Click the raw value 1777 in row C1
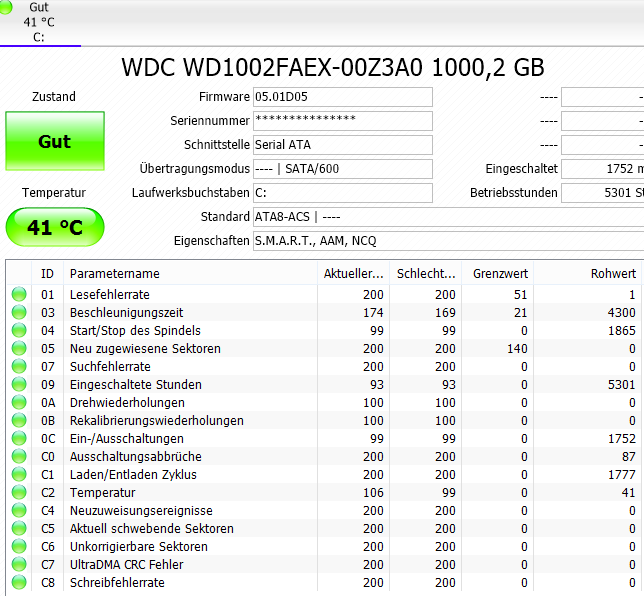The width and height of the screenshot is (644, 596). (x=621, y=474)
